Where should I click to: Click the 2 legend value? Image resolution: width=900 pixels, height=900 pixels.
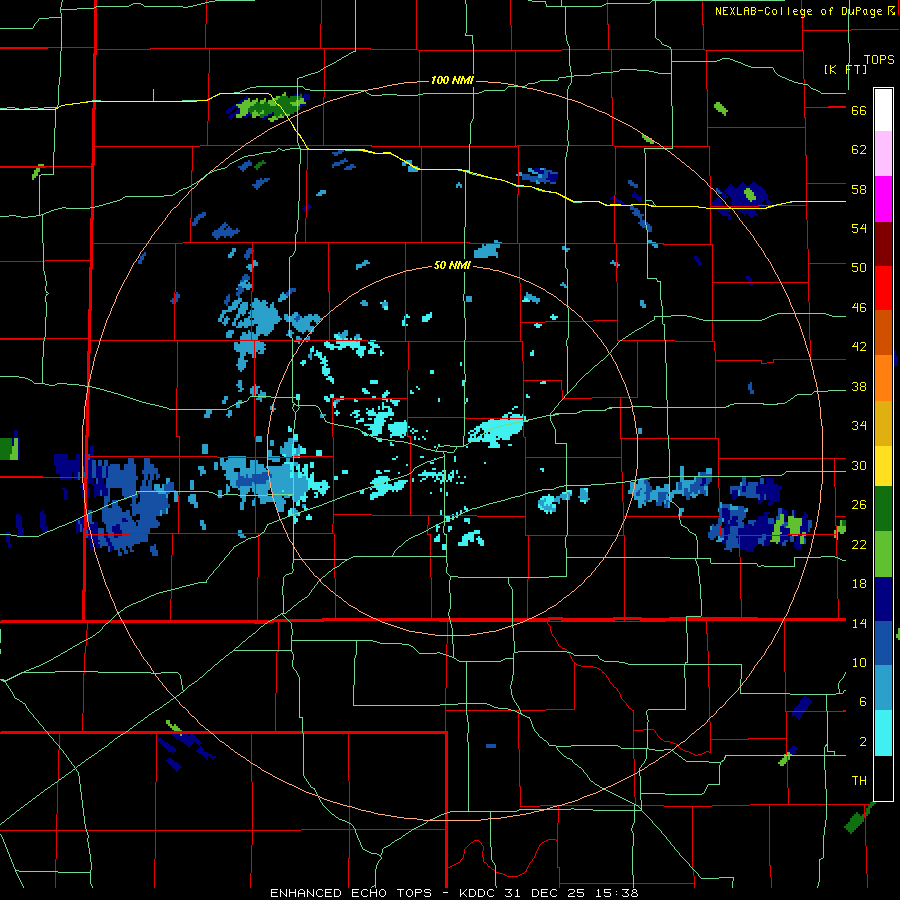tap(863, 742)
